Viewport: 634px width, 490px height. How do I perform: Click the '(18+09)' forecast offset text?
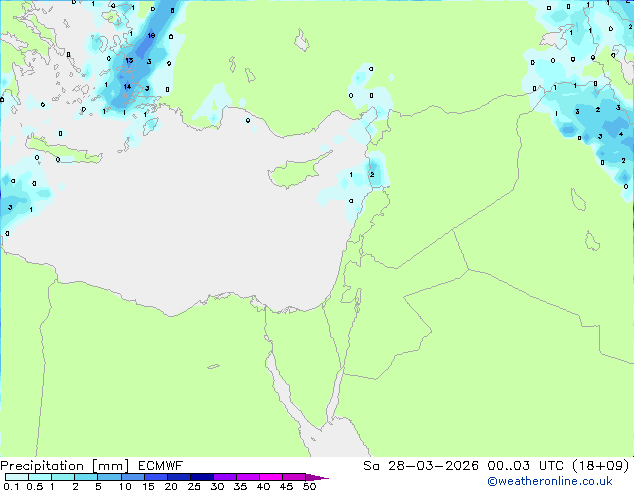601,466
